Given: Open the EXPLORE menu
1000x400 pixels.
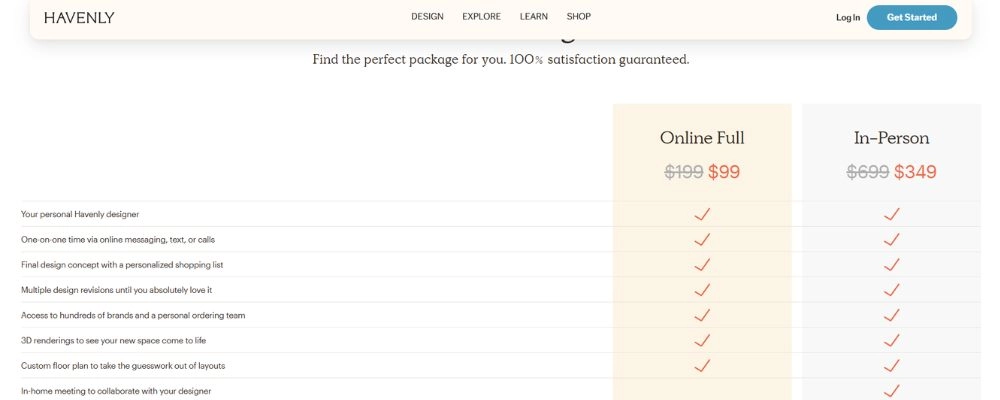Looking at the screenshot, I should click(482, 17).
